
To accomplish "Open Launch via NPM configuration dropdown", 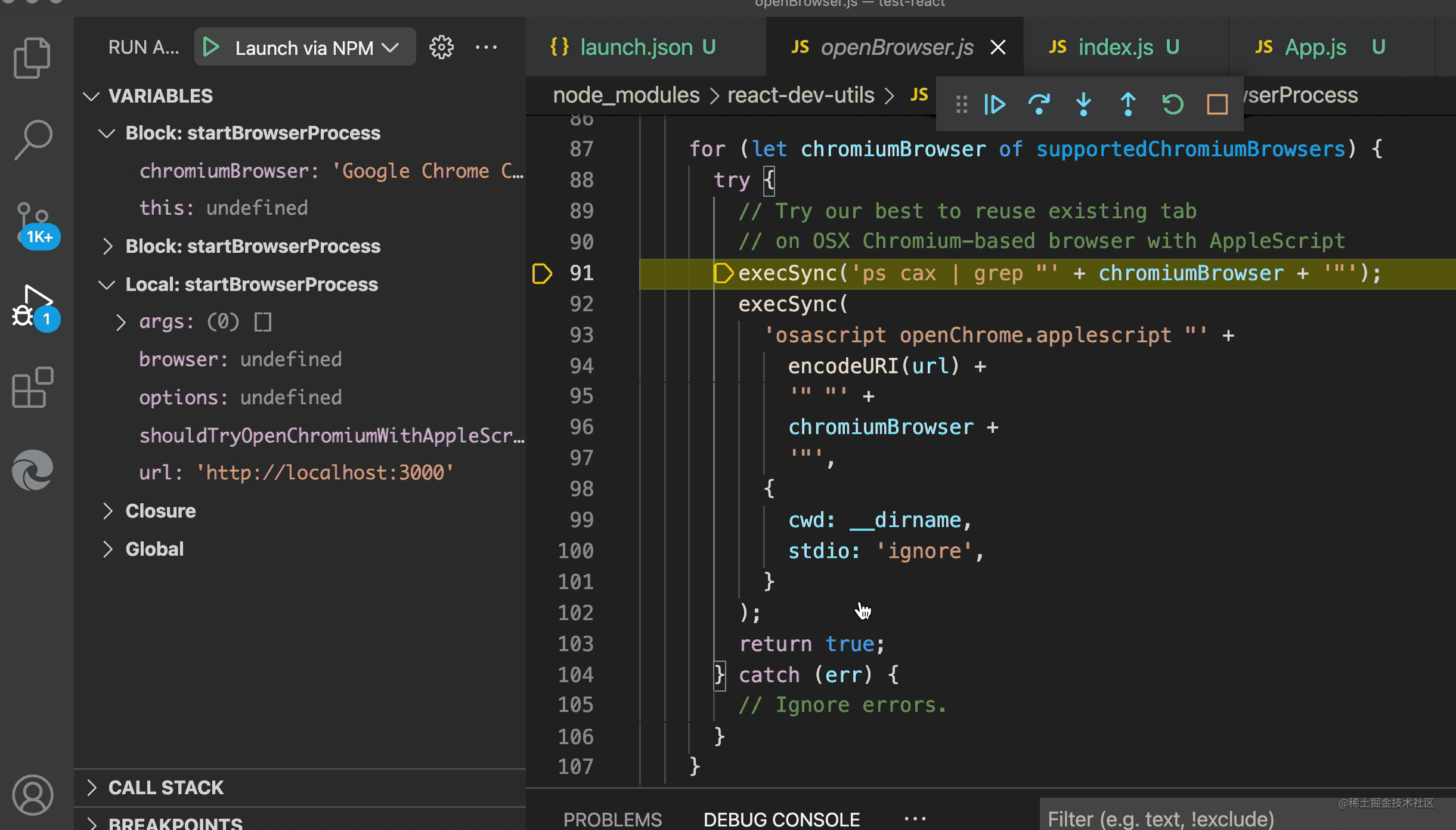I will tap(390, 47).
